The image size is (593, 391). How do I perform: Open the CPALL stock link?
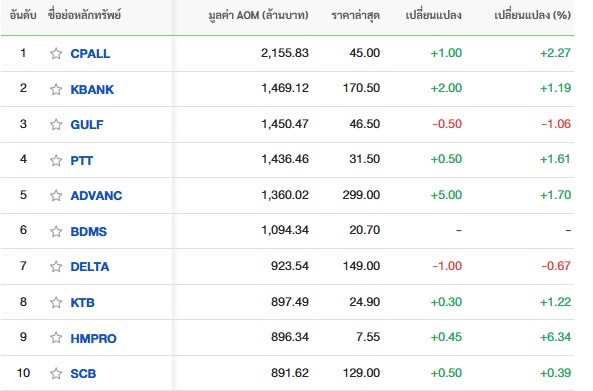click(x=90, y=54)
